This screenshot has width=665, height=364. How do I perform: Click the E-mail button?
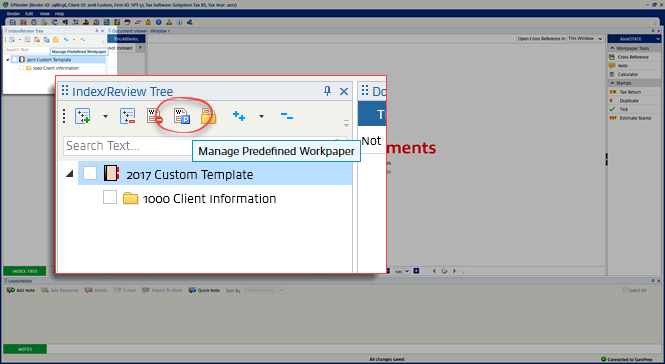tap(125, 290)
